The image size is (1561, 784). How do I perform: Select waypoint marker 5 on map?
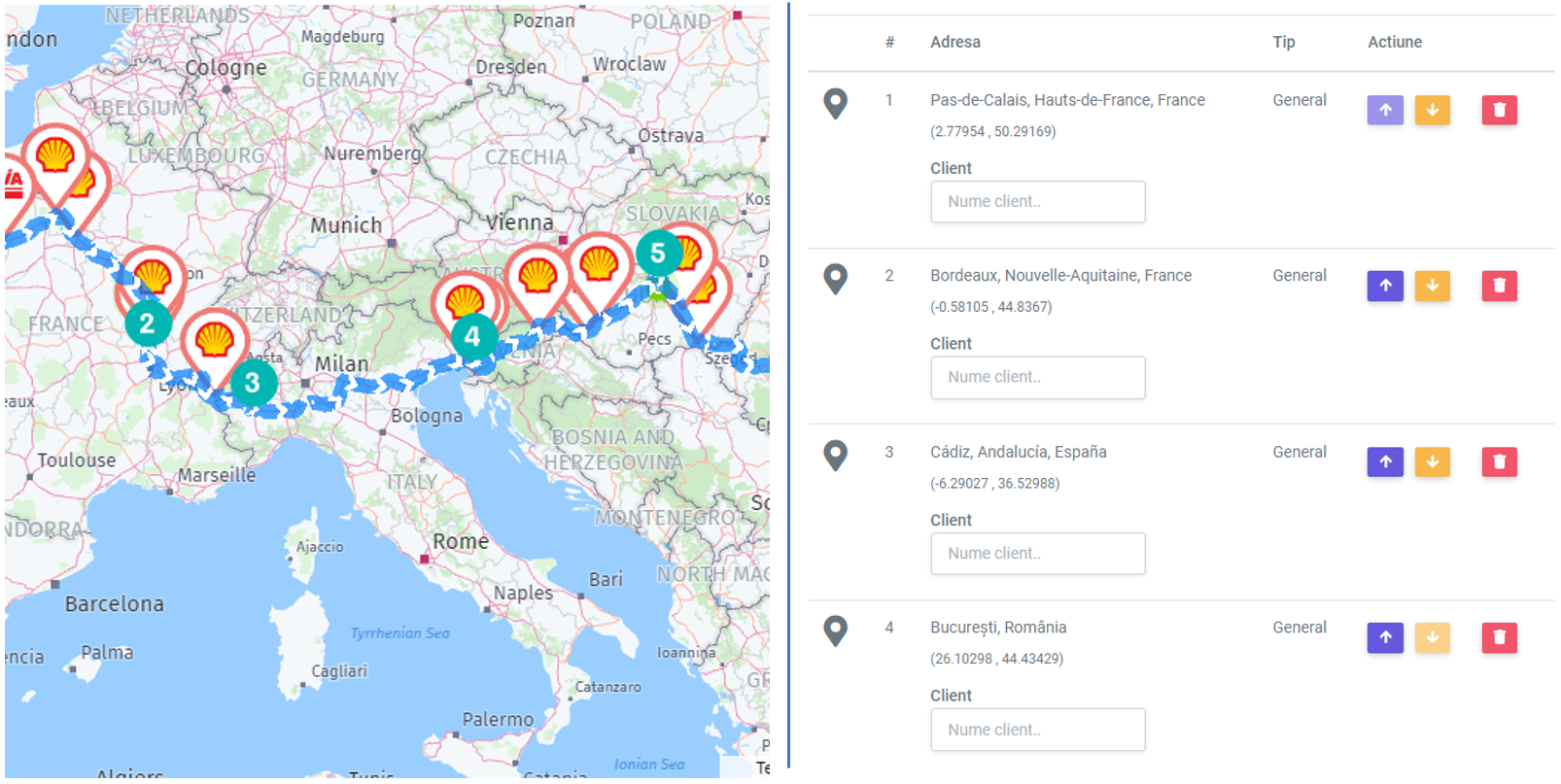pyautogui.click(x=658, y=254)
